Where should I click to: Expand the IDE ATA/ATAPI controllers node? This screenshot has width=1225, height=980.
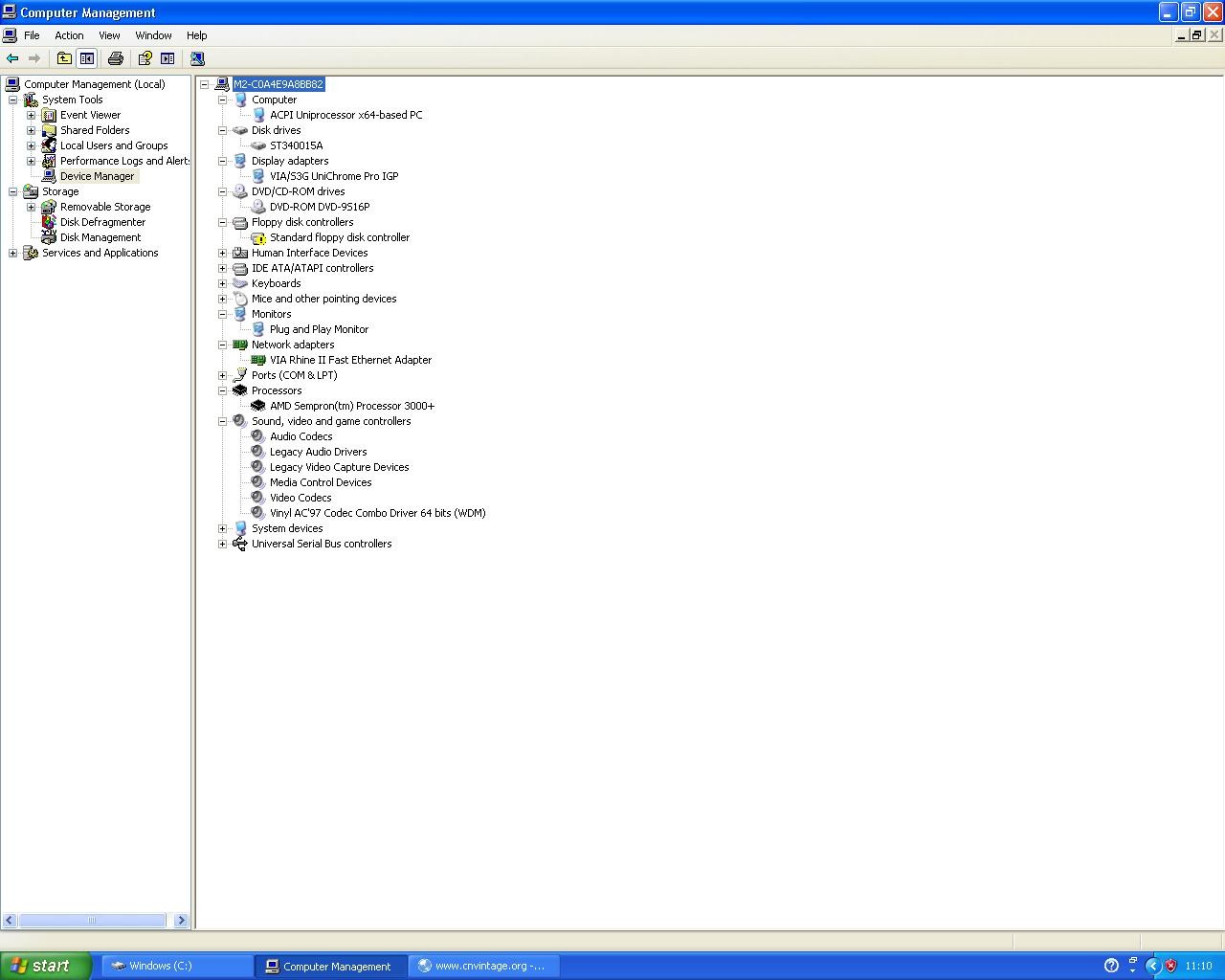223,268
